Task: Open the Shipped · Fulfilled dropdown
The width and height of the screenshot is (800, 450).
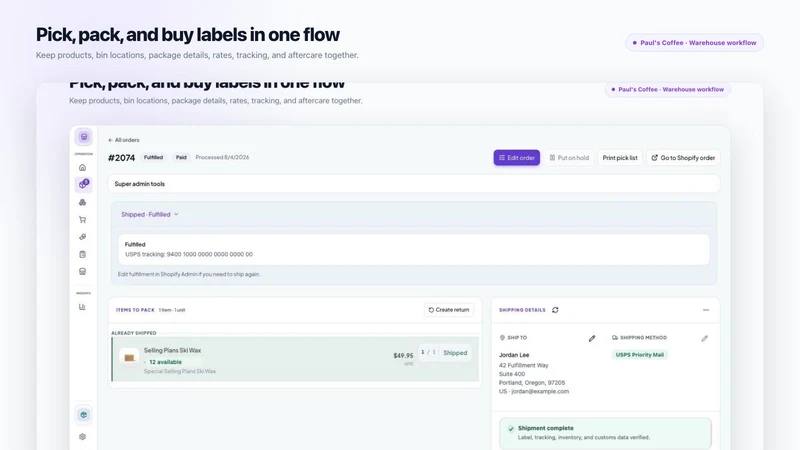Action: click(149, 214)
